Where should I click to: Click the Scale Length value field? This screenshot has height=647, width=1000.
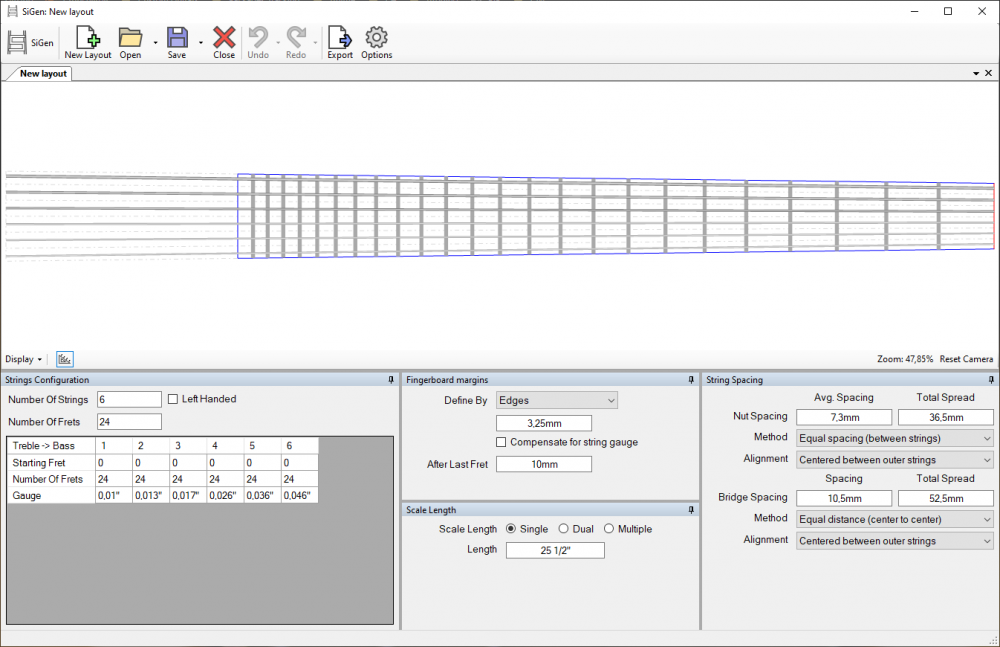[555, 550]
